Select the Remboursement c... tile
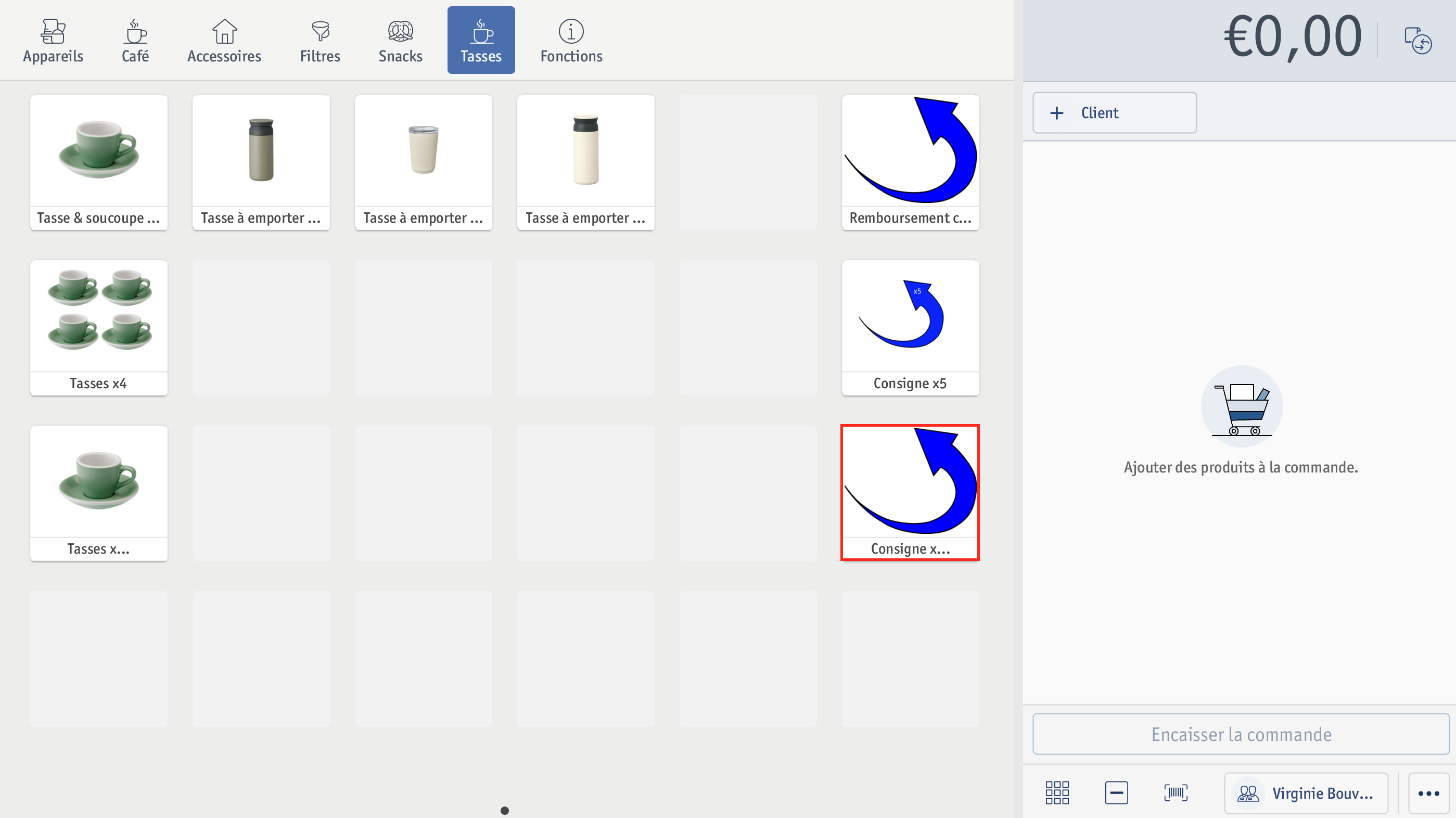 pyautogui.click(x=910, y=162)
